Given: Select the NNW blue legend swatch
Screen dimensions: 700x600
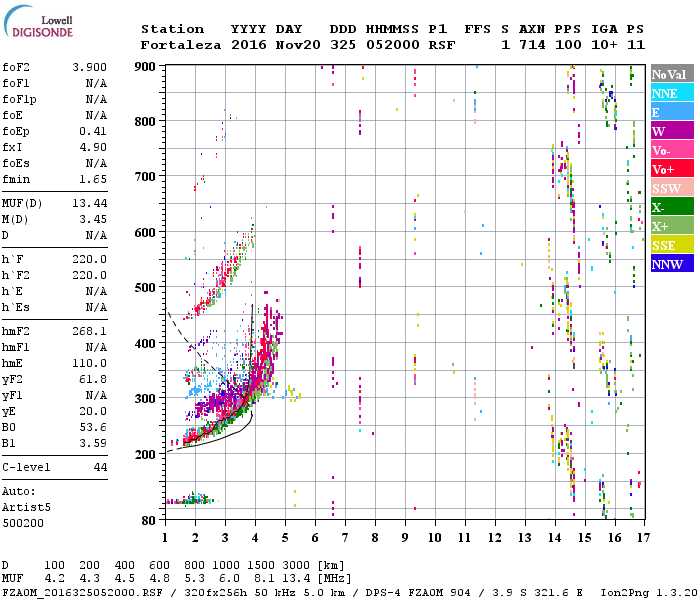Looking at the screenshot, I should point(672,263).
